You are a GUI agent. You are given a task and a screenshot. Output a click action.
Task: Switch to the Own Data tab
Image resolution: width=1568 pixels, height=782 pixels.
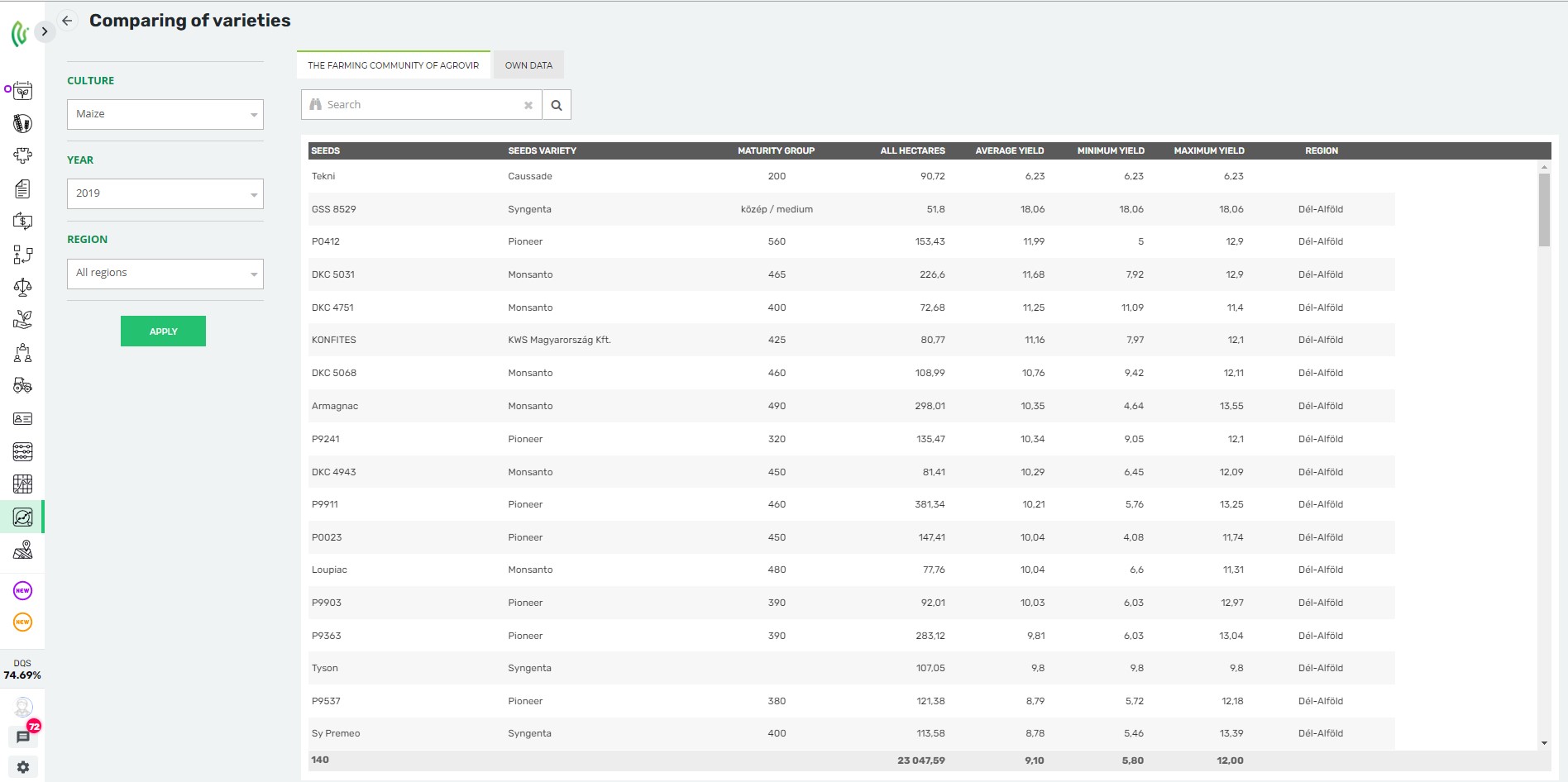coord(528,65)
